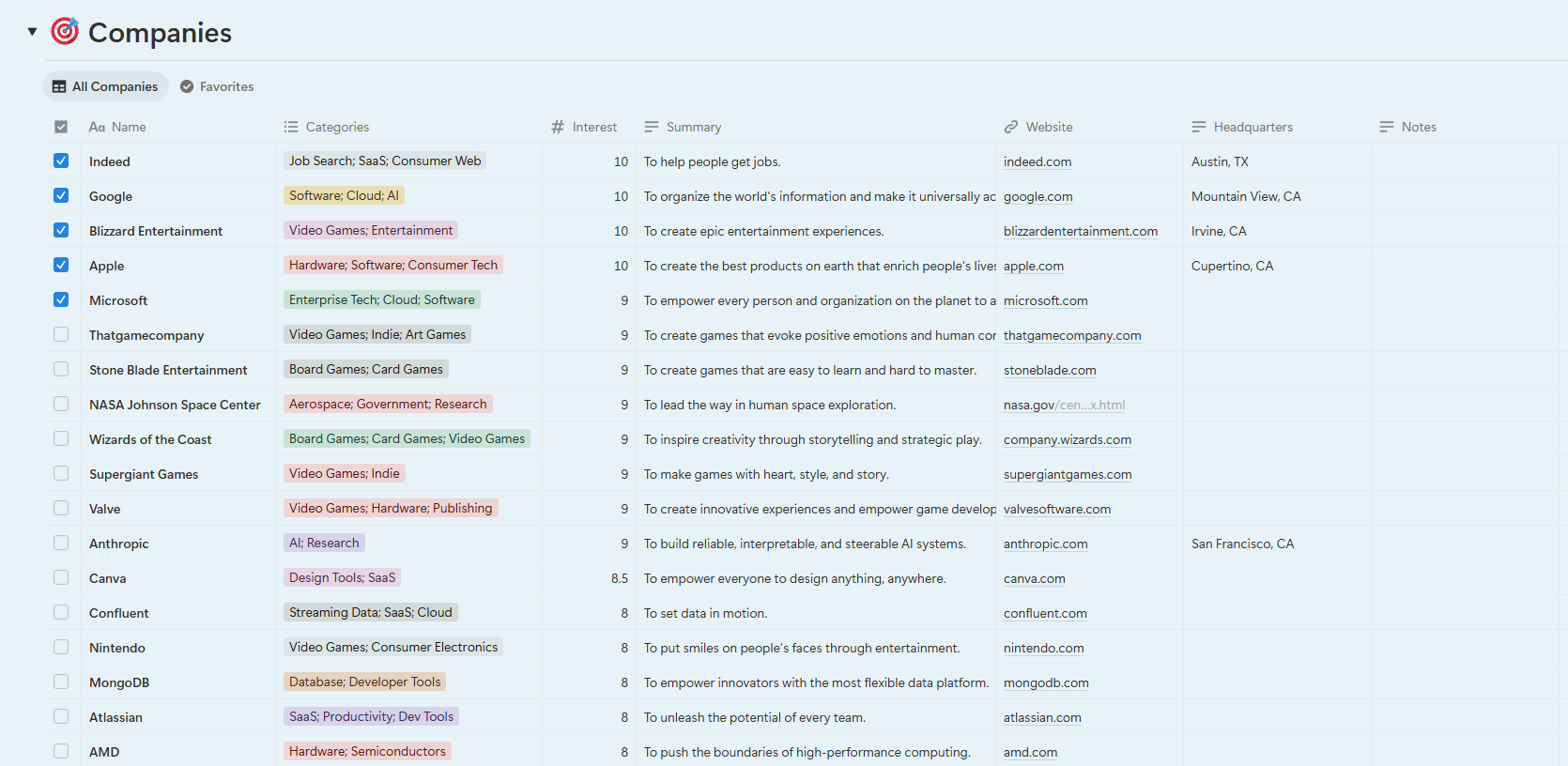
Task: Click the Website column link icon
Action: pos(1011,127)
